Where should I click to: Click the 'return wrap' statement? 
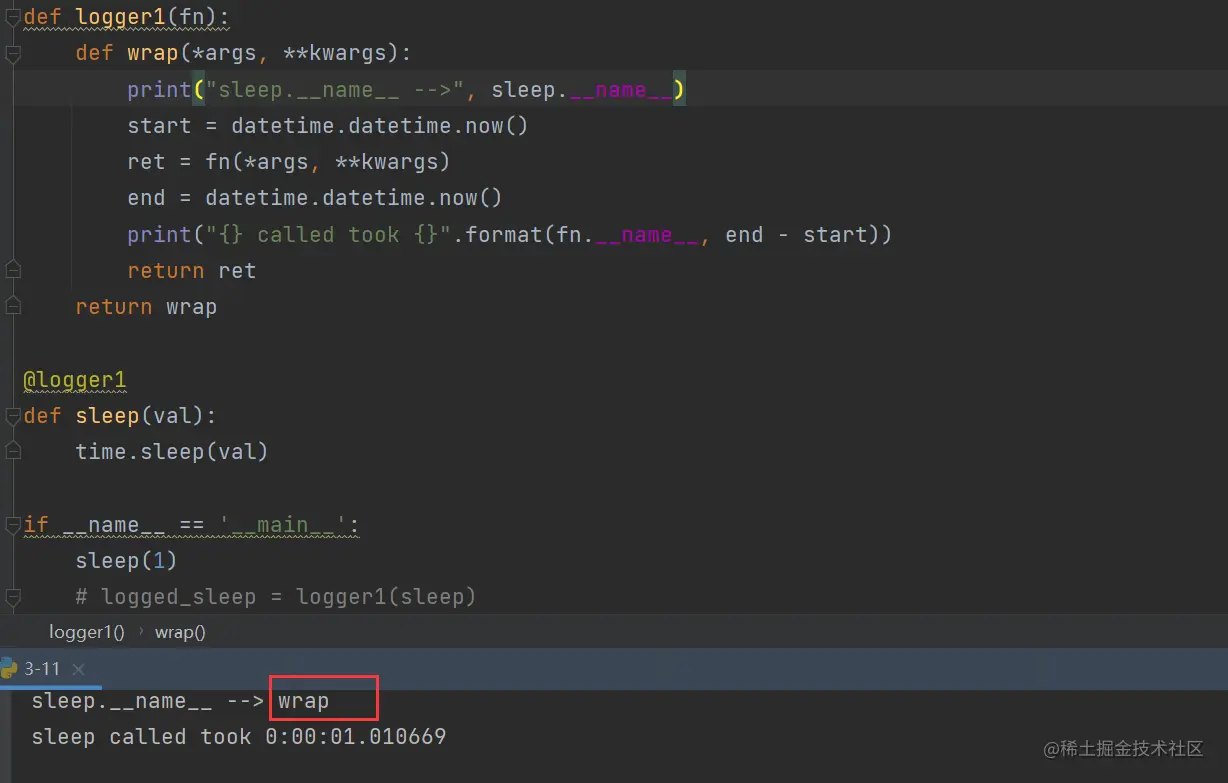point(146,306)
